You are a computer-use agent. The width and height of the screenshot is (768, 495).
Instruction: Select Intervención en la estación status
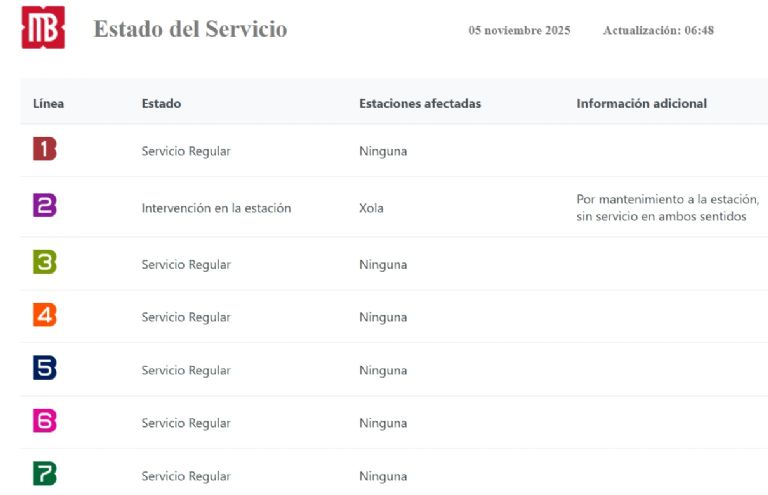point(216,208)
